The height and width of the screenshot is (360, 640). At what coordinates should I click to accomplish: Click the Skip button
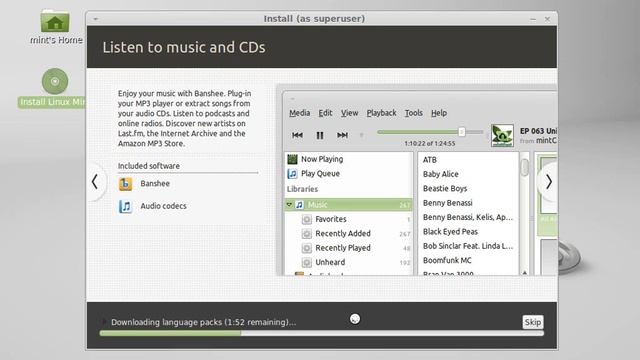pos(533,322)
